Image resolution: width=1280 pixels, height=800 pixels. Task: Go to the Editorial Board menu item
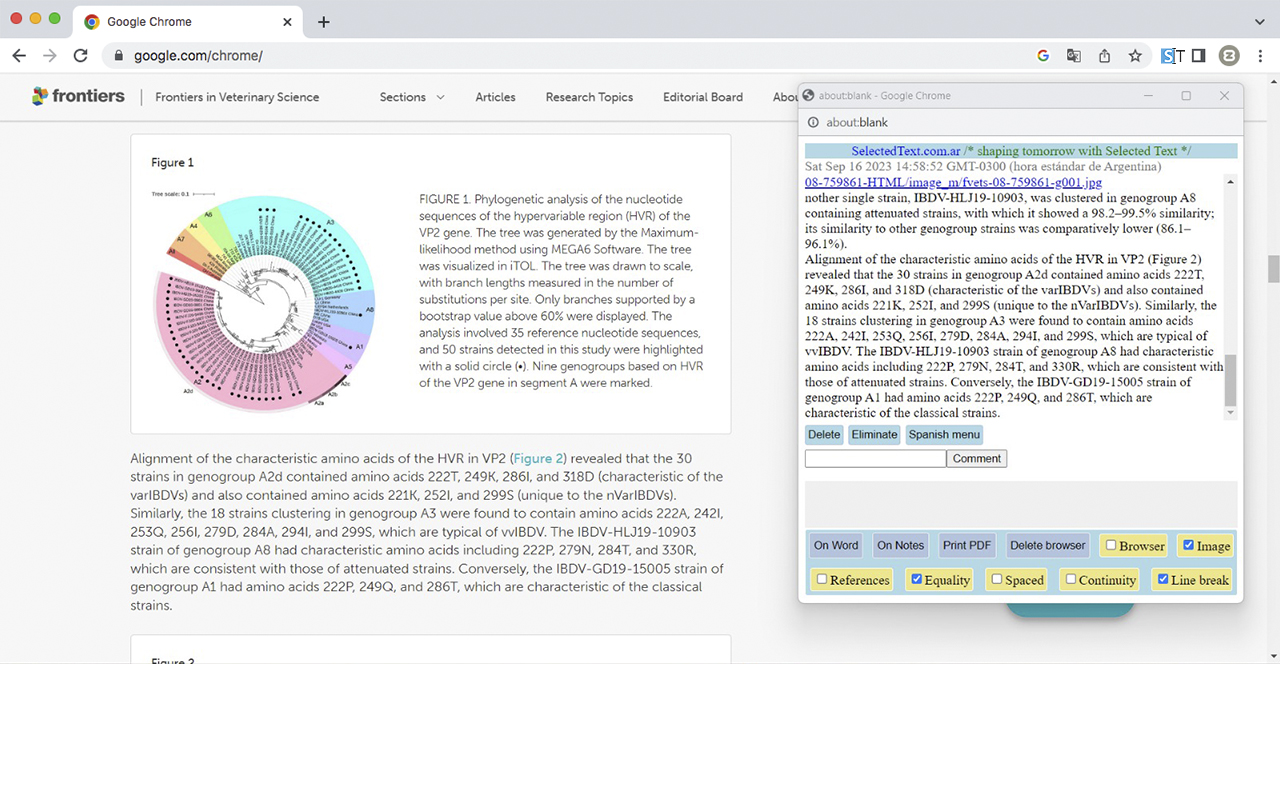pos(702,97)
